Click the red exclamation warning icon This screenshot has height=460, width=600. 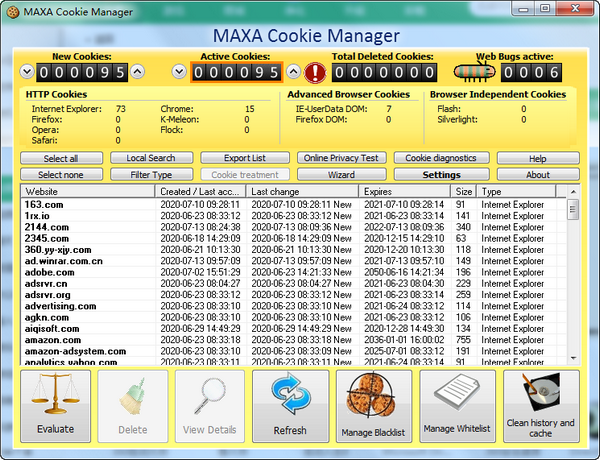click(x=315, y=72)
